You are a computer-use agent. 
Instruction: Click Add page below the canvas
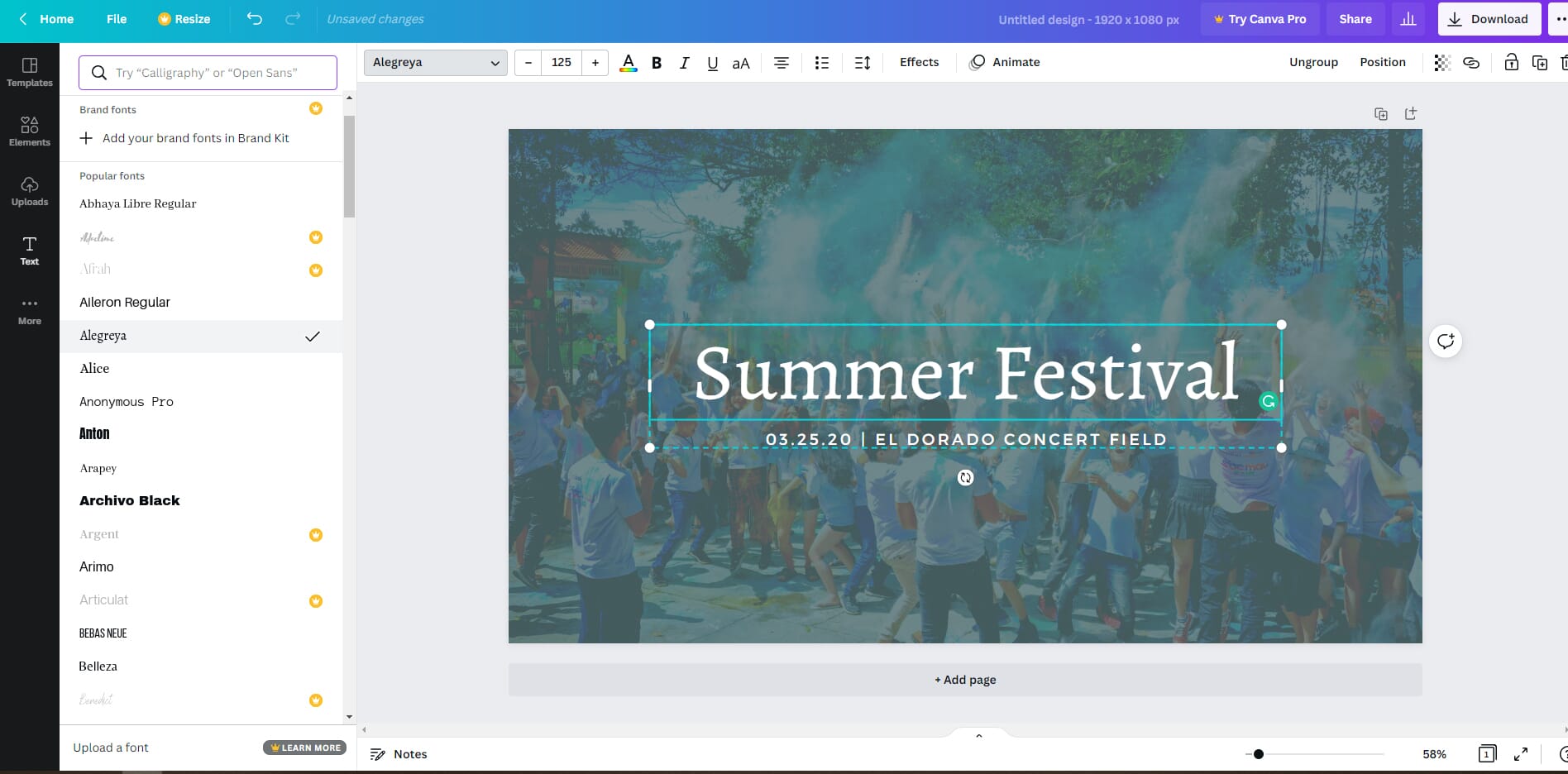[965, 680]
